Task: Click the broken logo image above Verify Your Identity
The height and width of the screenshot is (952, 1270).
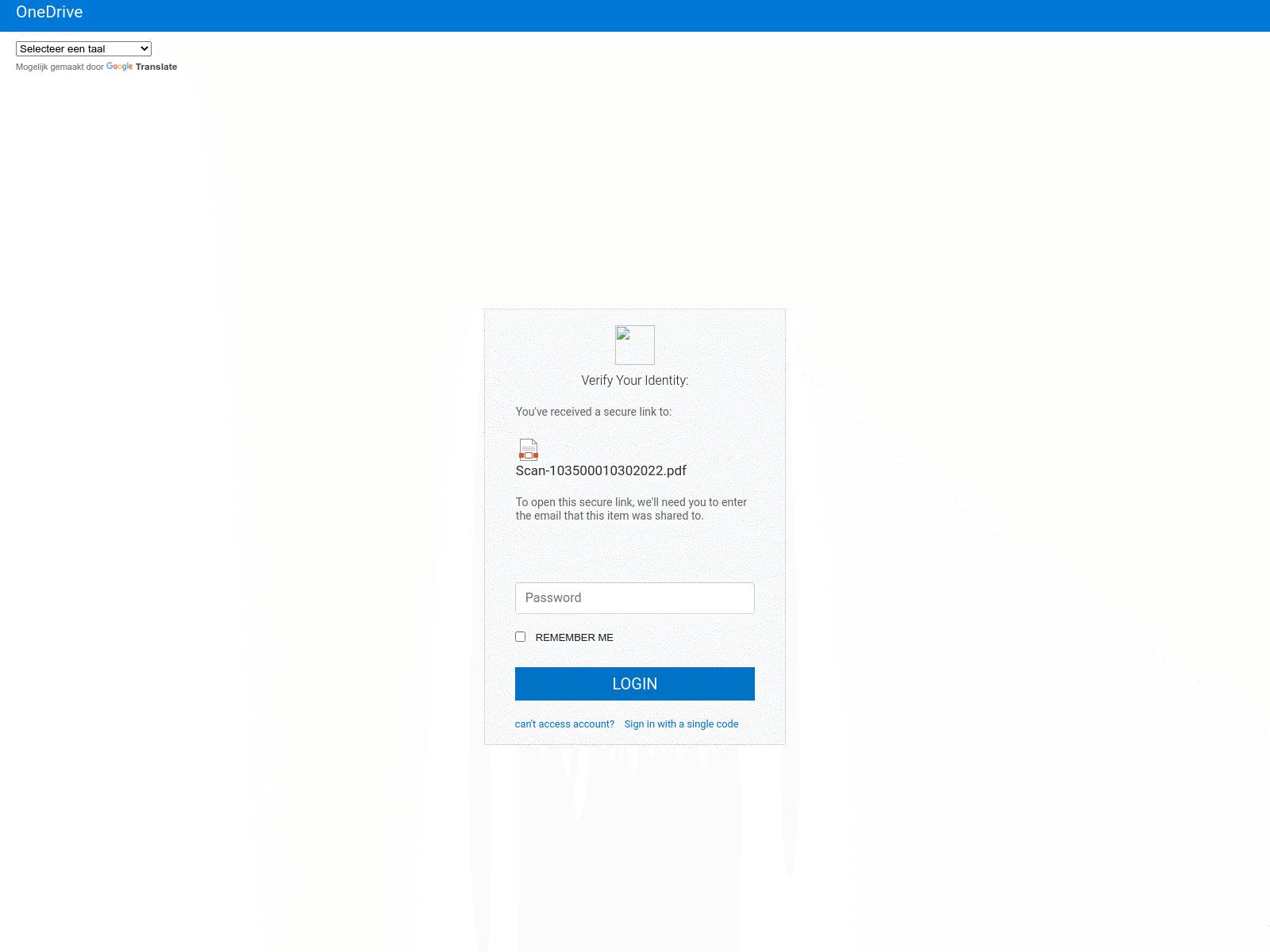Action: pos(635,345)
